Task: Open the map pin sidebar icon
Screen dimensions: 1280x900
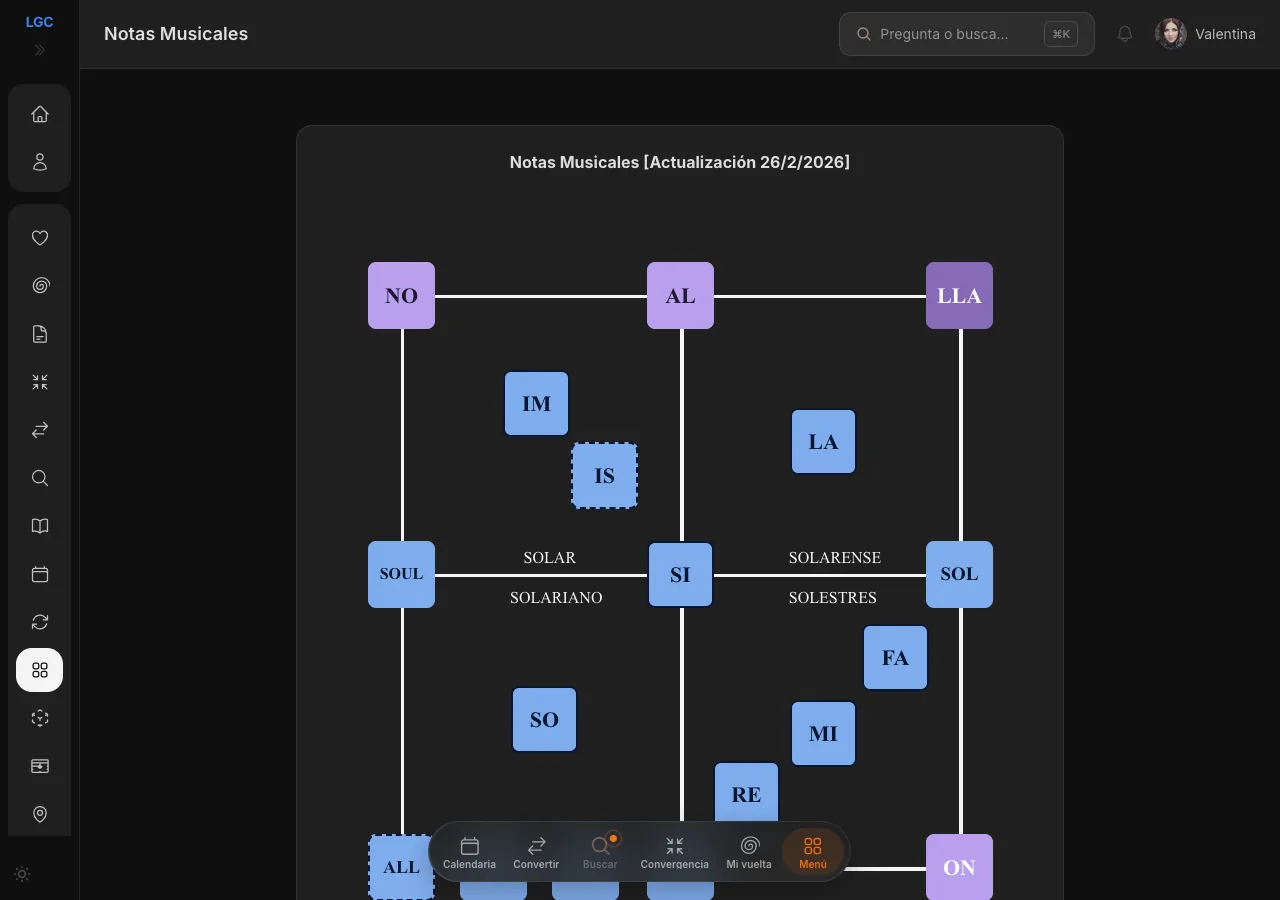Action: (x=40, y=814)
